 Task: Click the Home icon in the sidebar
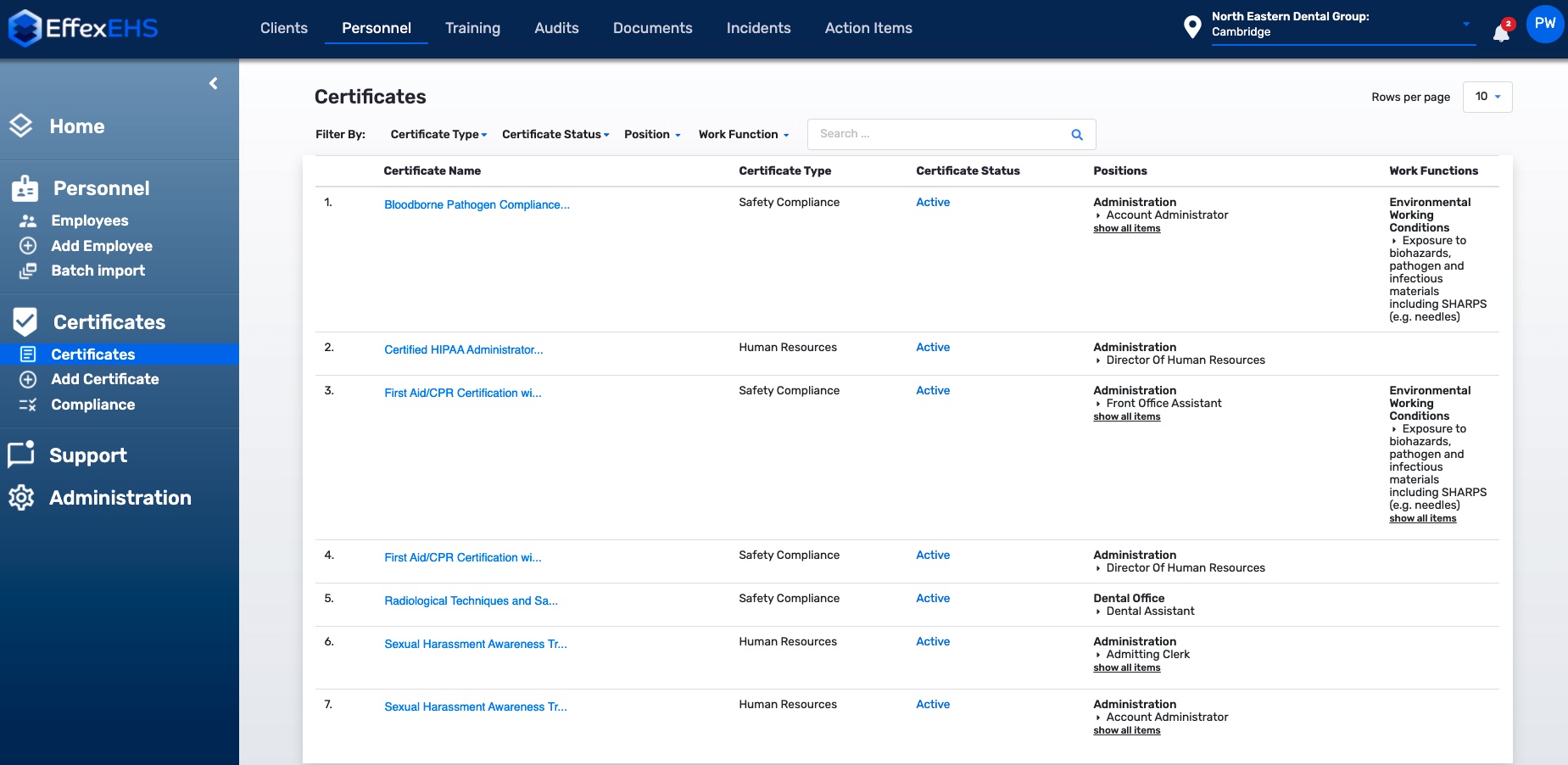[21, 126]
